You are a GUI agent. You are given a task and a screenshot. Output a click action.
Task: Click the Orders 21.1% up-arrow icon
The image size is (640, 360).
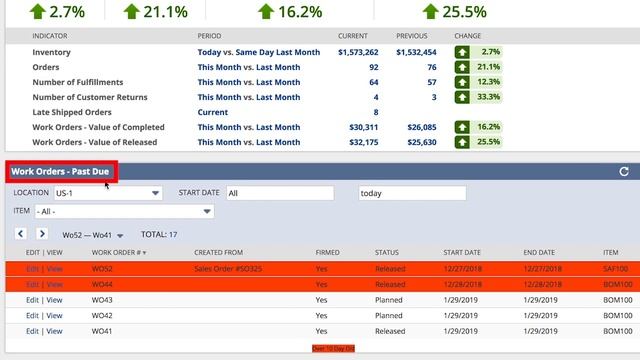coord(462,67)
